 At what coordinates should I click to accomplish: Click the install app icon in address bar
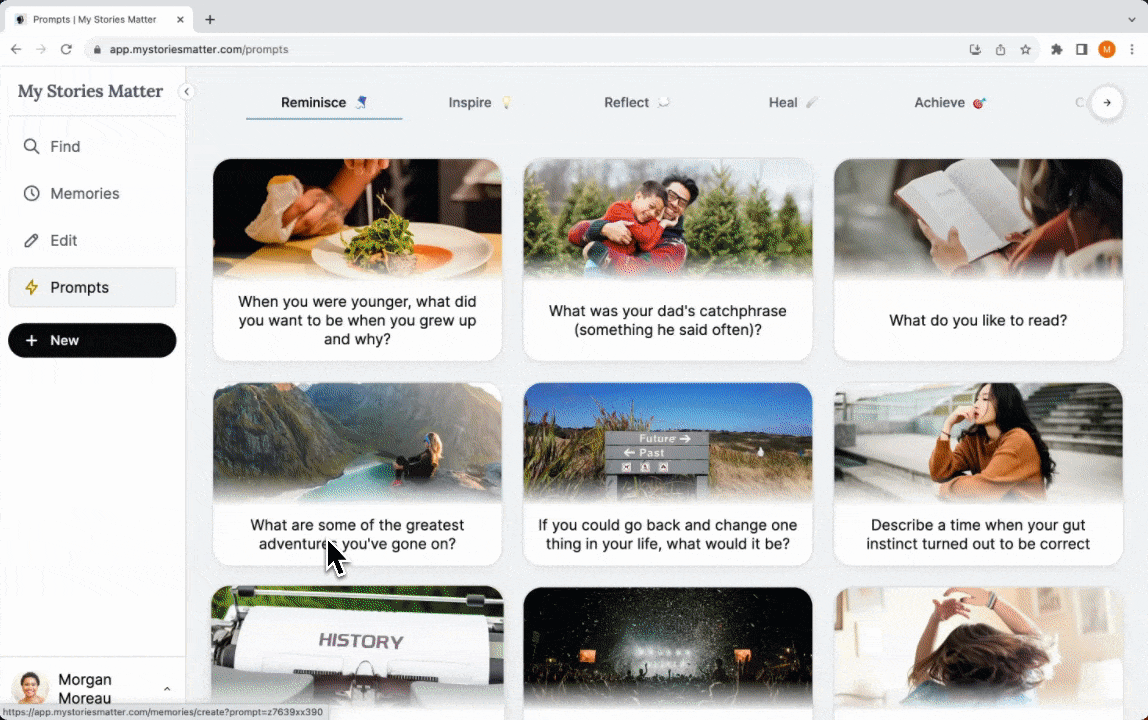pos(975,49)
